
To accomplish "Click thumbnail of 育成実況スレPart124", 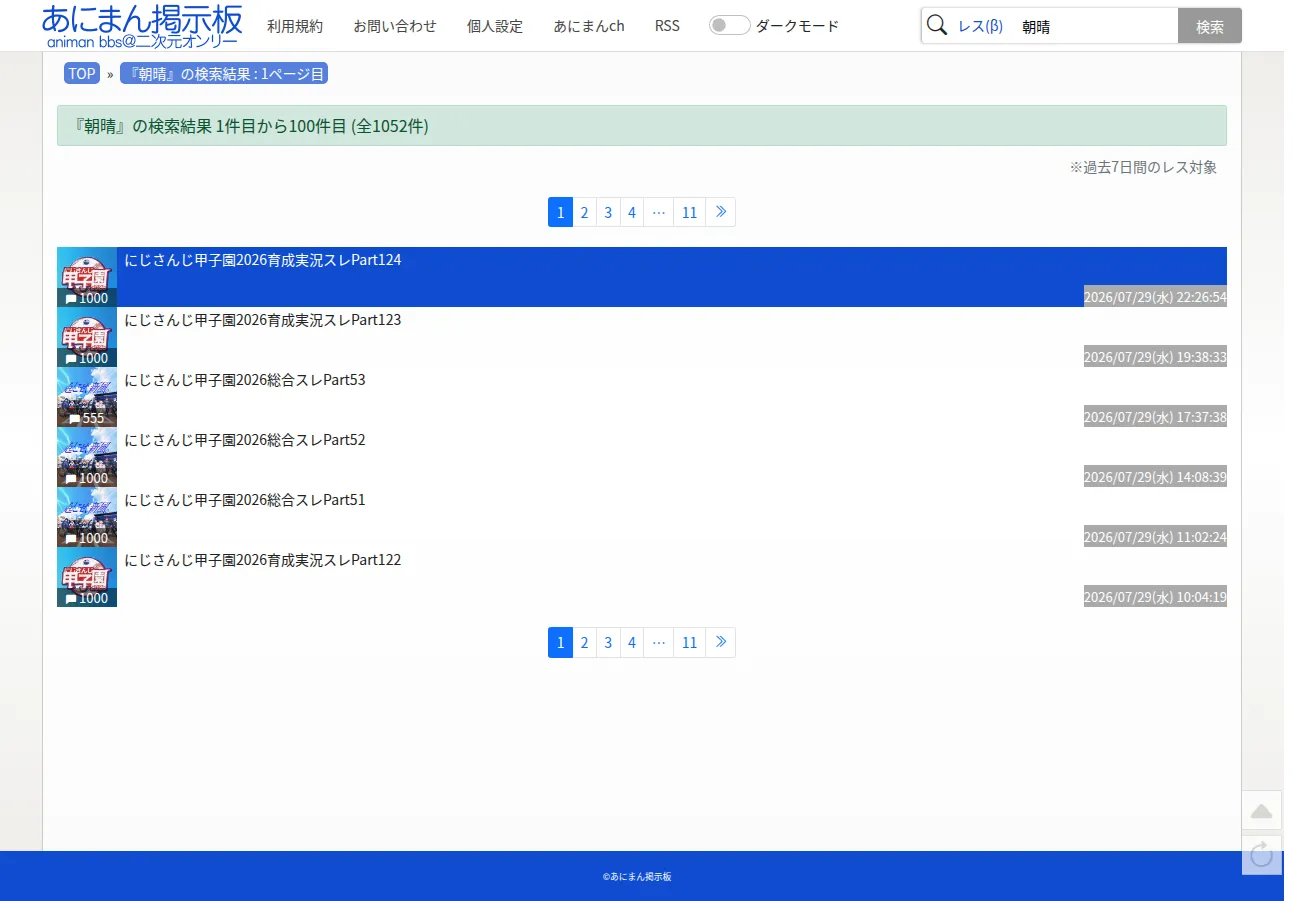I will [x=87, y=277].
